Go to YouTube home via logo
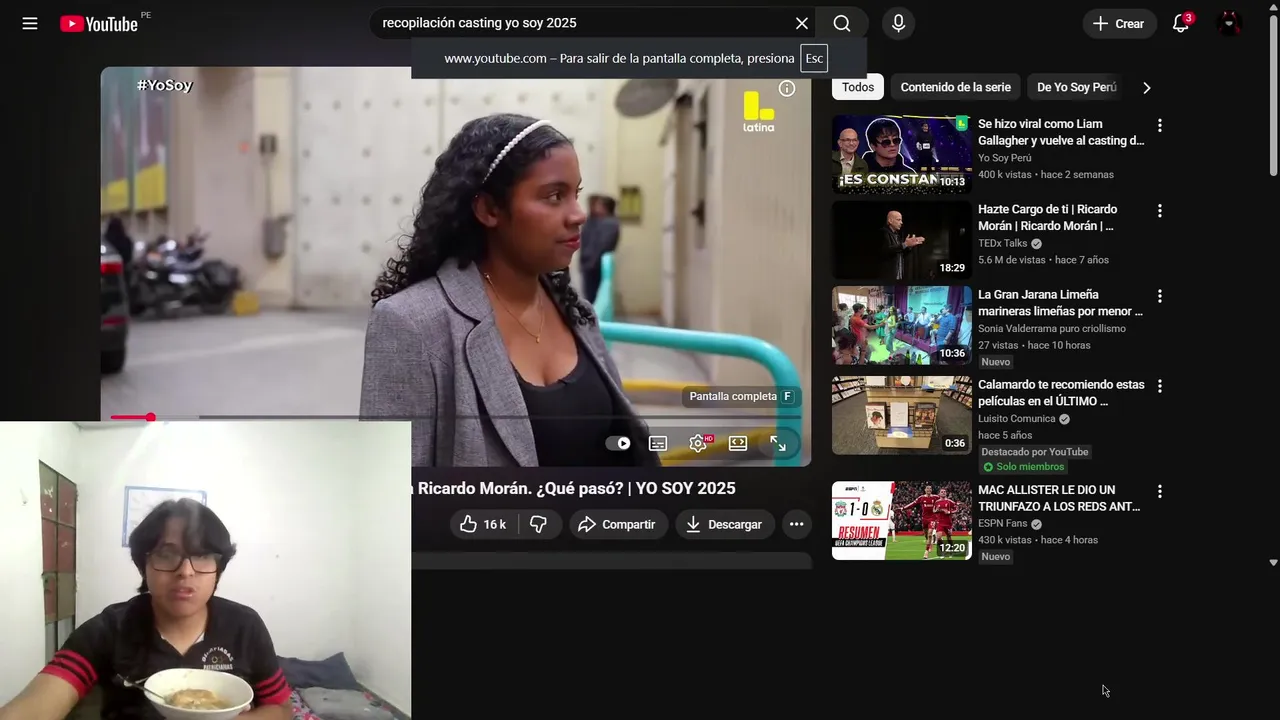1280x720 pixels. coord(98,23)
